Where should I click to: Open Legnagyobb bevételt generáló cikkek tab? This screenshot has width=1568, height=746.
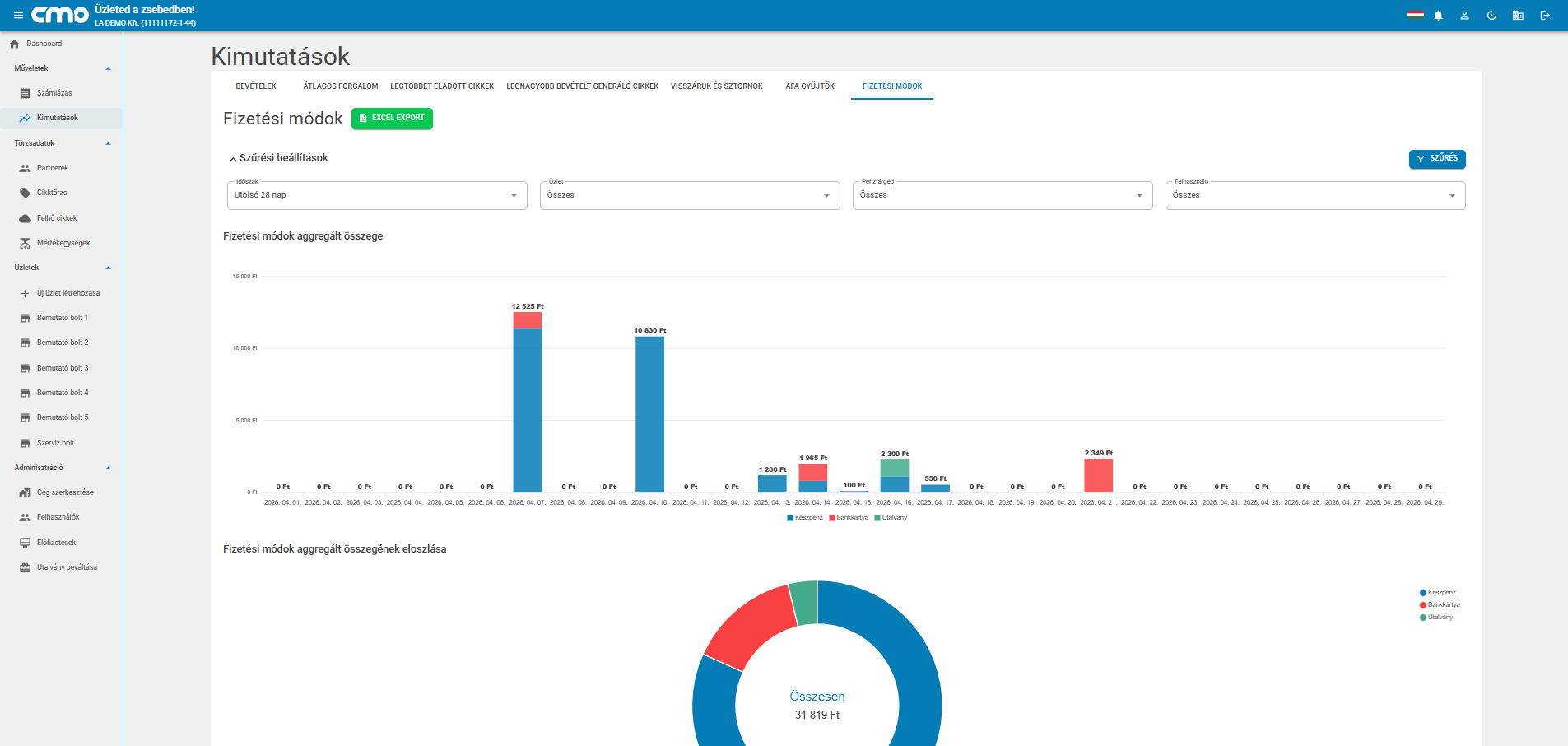[x=583, y=86]
